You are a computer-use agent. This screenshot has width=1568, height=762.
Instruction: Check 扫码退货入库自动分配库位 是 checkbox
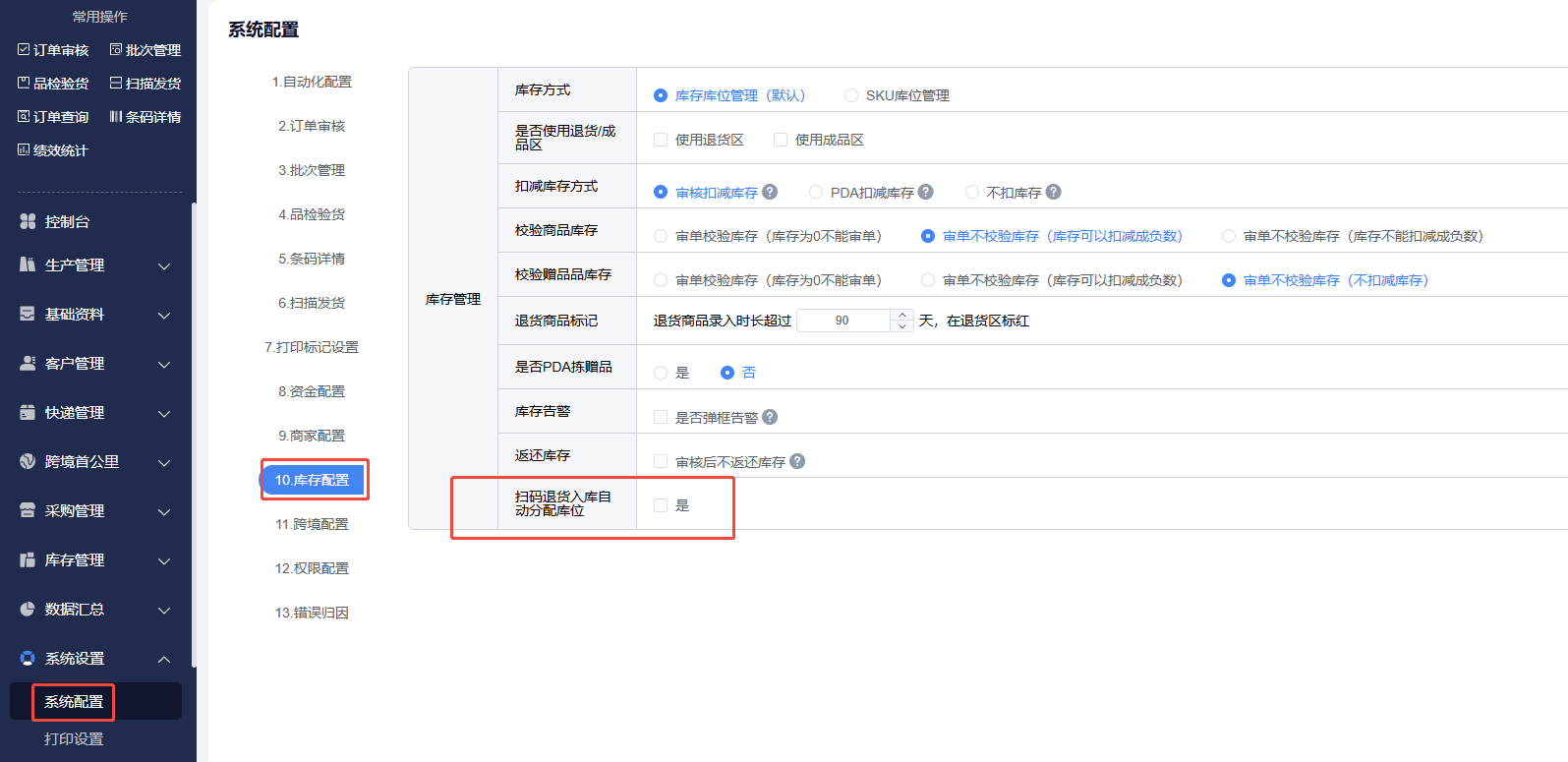click(x=661, y=505)
